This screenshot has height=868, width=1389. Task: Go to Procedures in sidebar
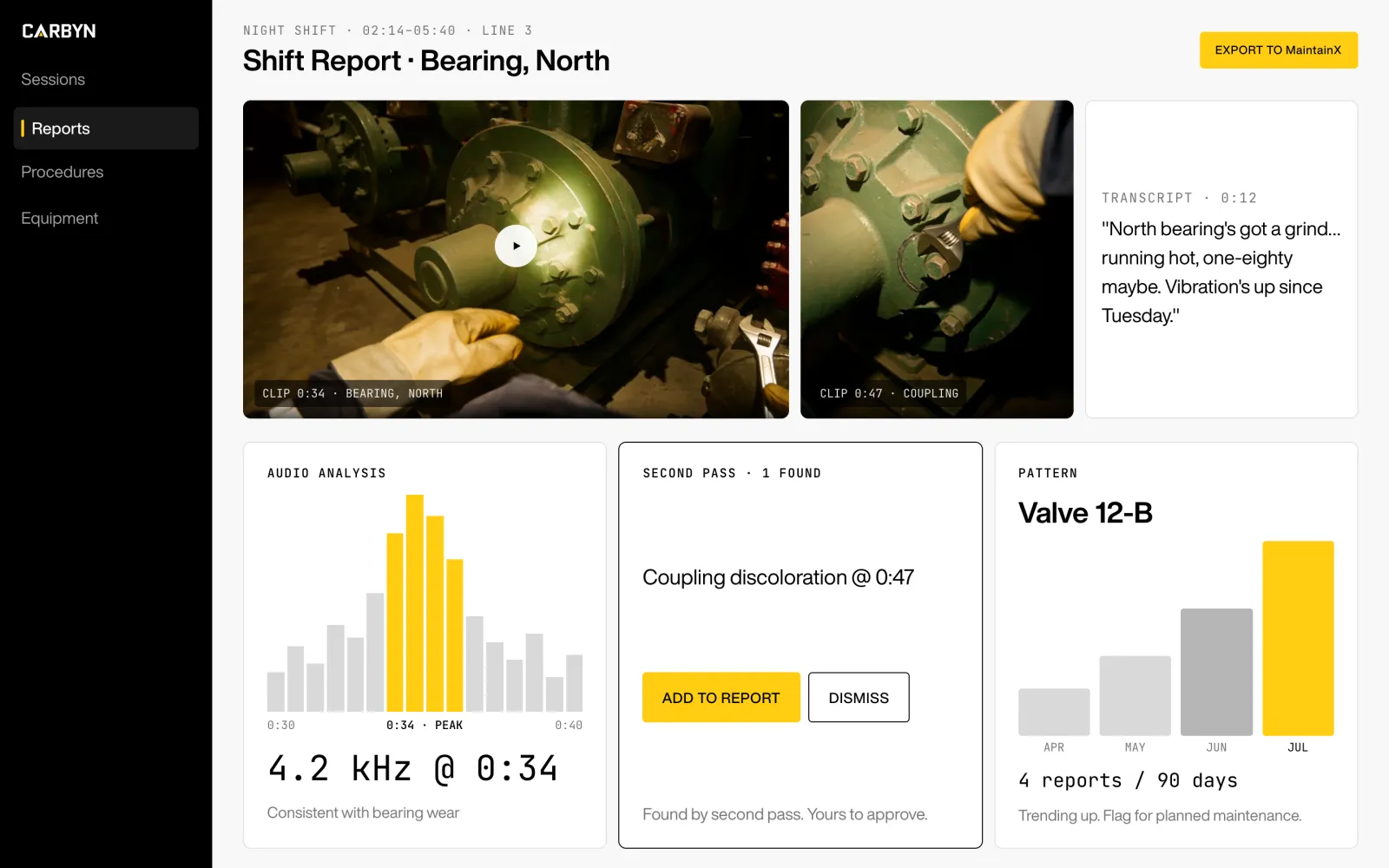point(63,172)
